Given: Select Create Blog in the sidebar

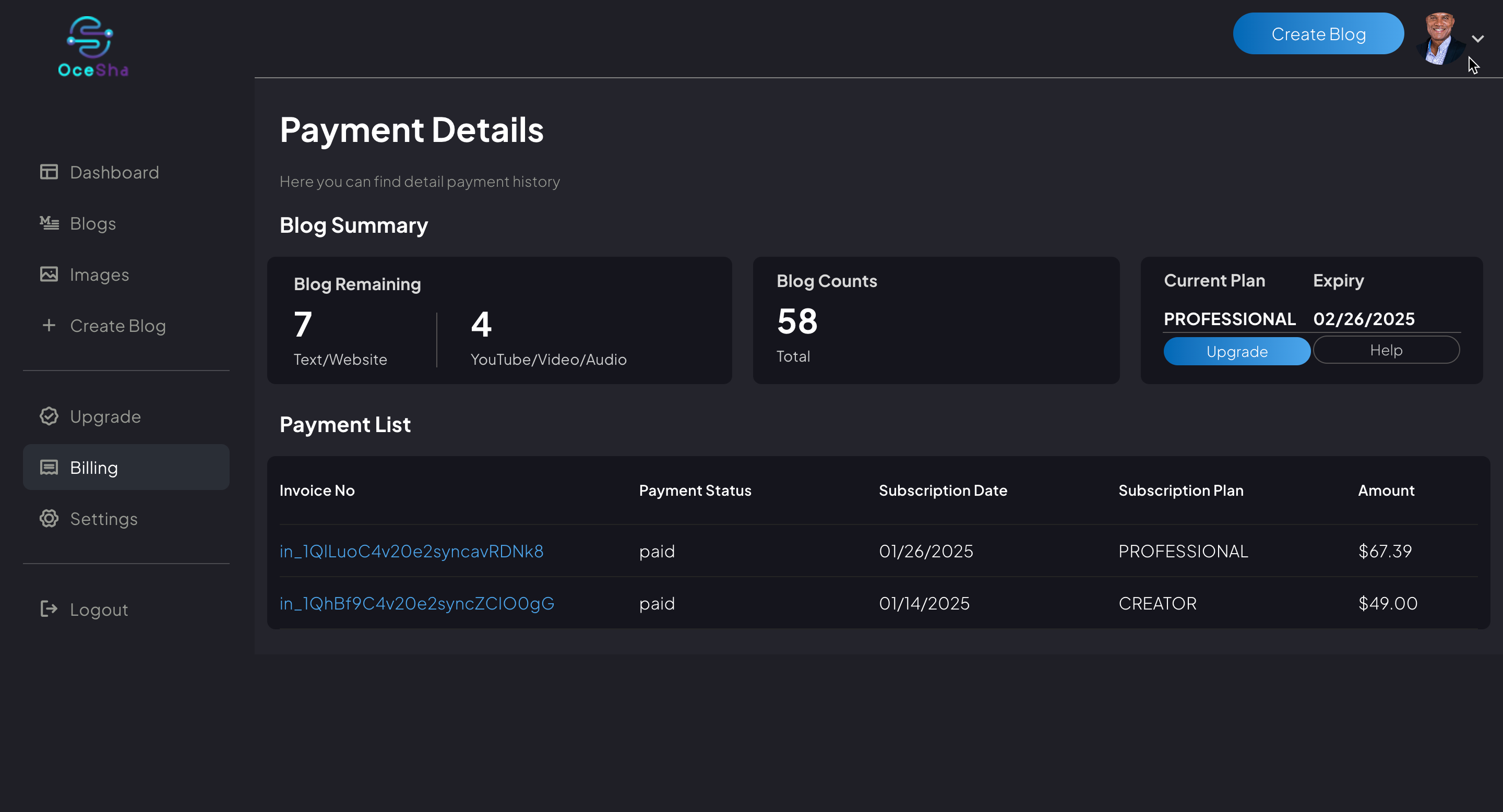Looking at the screenshot, I should 126,326.
